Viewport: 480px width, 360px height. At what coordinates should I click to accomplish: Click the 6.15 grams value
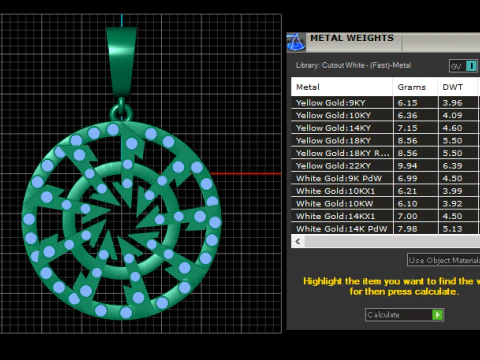(407, 103)
